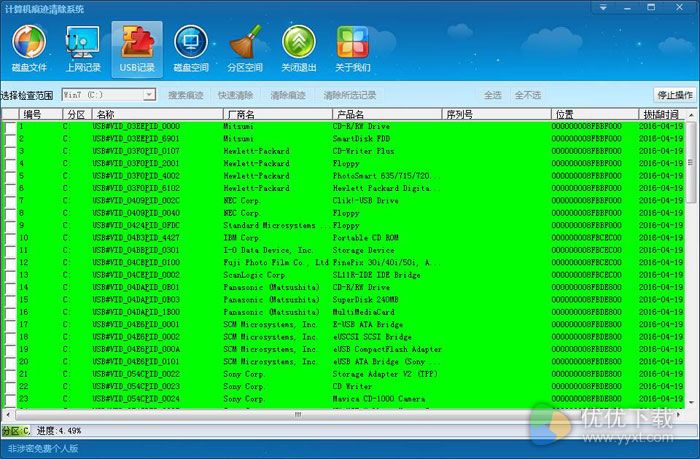Tick the checkbox for row 2
This screenshot has width=700, height=459.
click(10, 139)
